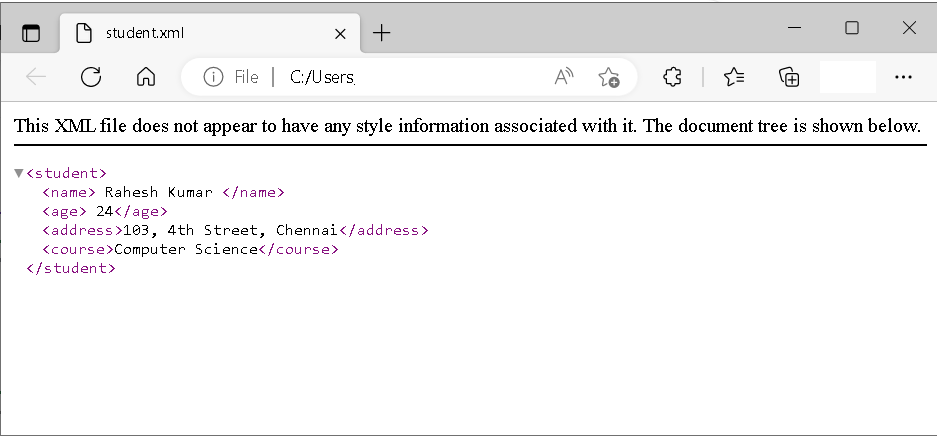Collapse the student element tree

click(19, 173)
